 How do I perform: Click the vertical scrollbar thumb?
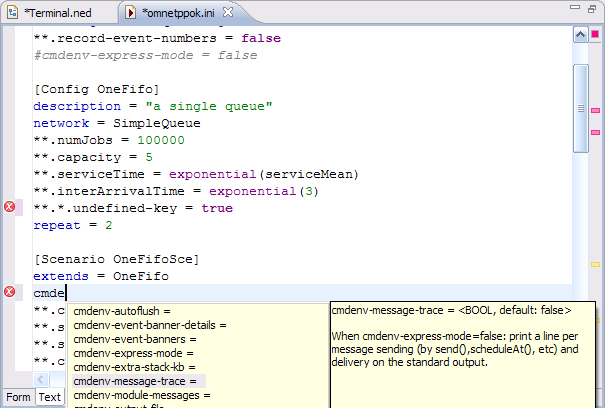pos(581,108)
